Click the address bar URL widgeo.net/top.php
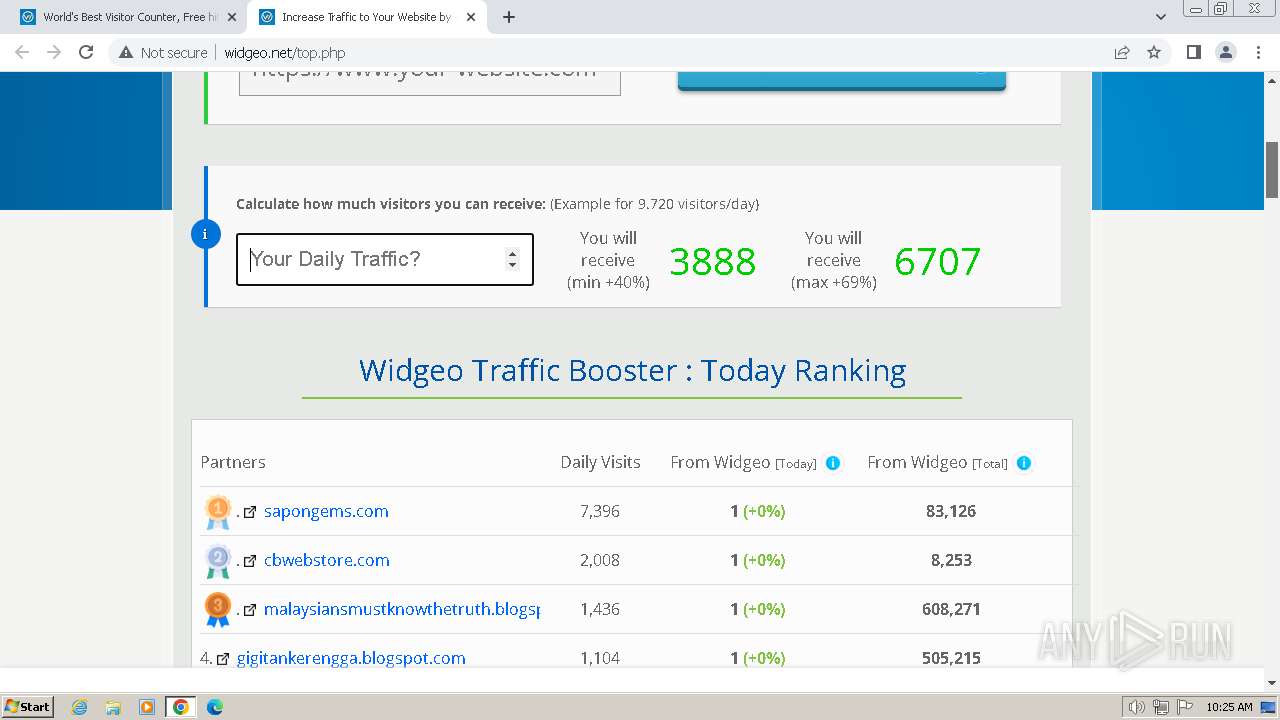1280x720 pixels. [285, 53]
